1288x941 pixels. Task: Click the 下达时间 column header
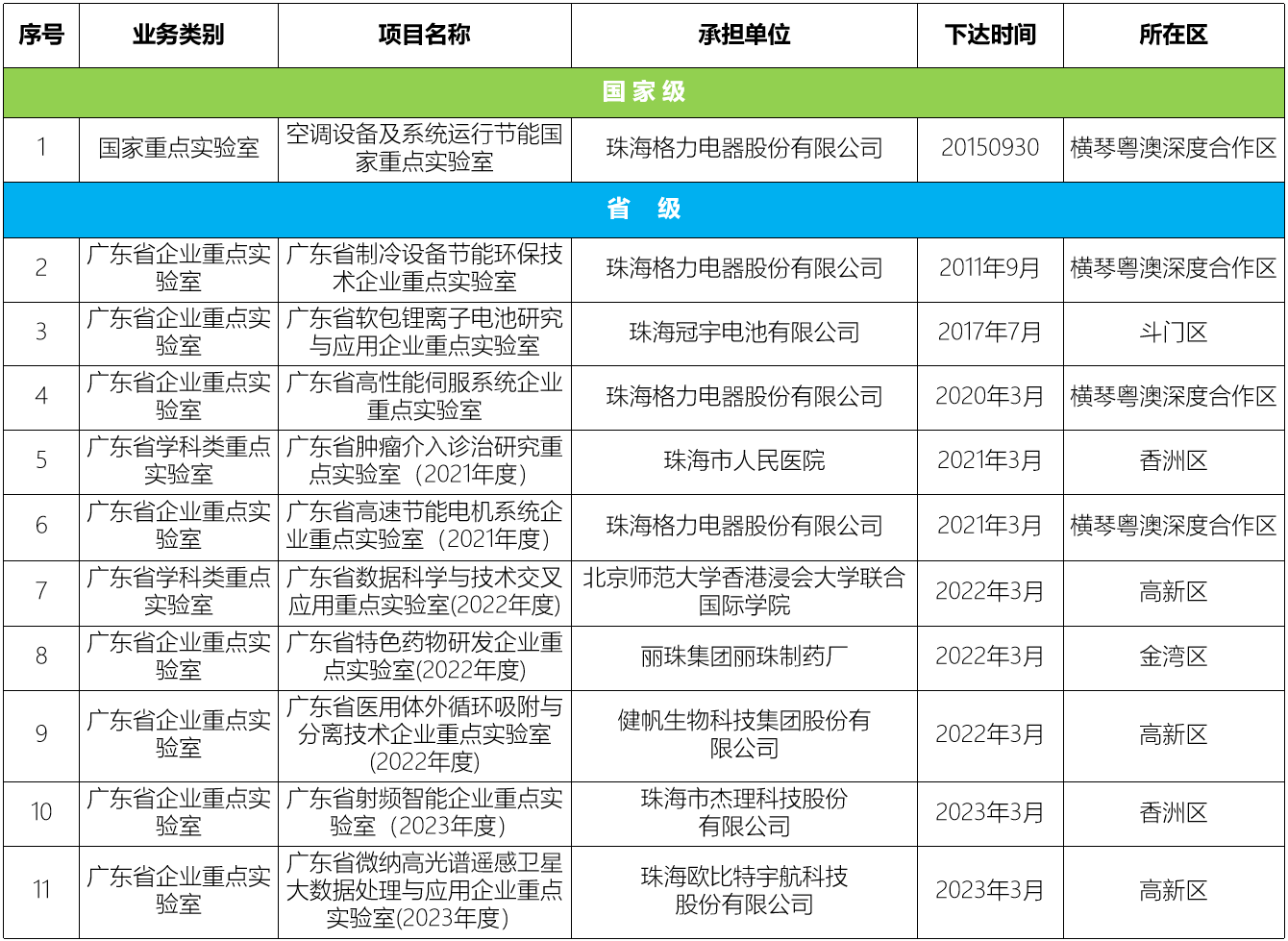click(x=990, y=36)
